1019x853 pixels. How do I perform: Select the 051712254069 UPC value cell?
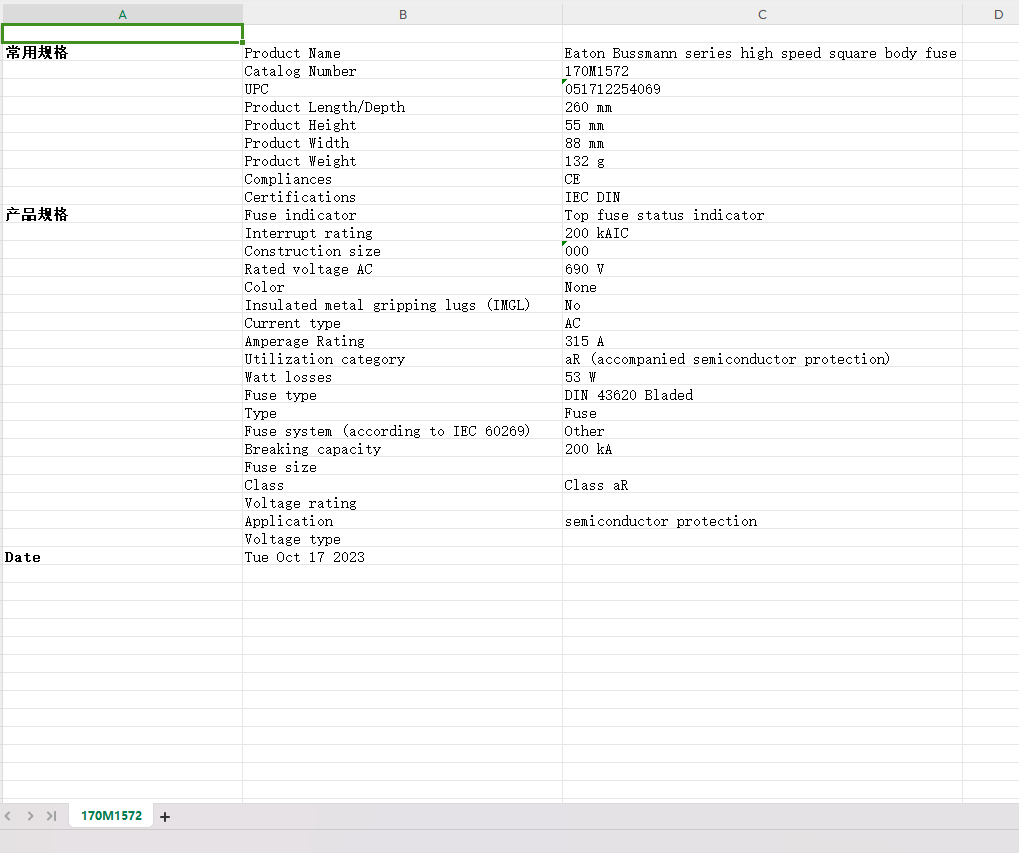tap(762, 88)
